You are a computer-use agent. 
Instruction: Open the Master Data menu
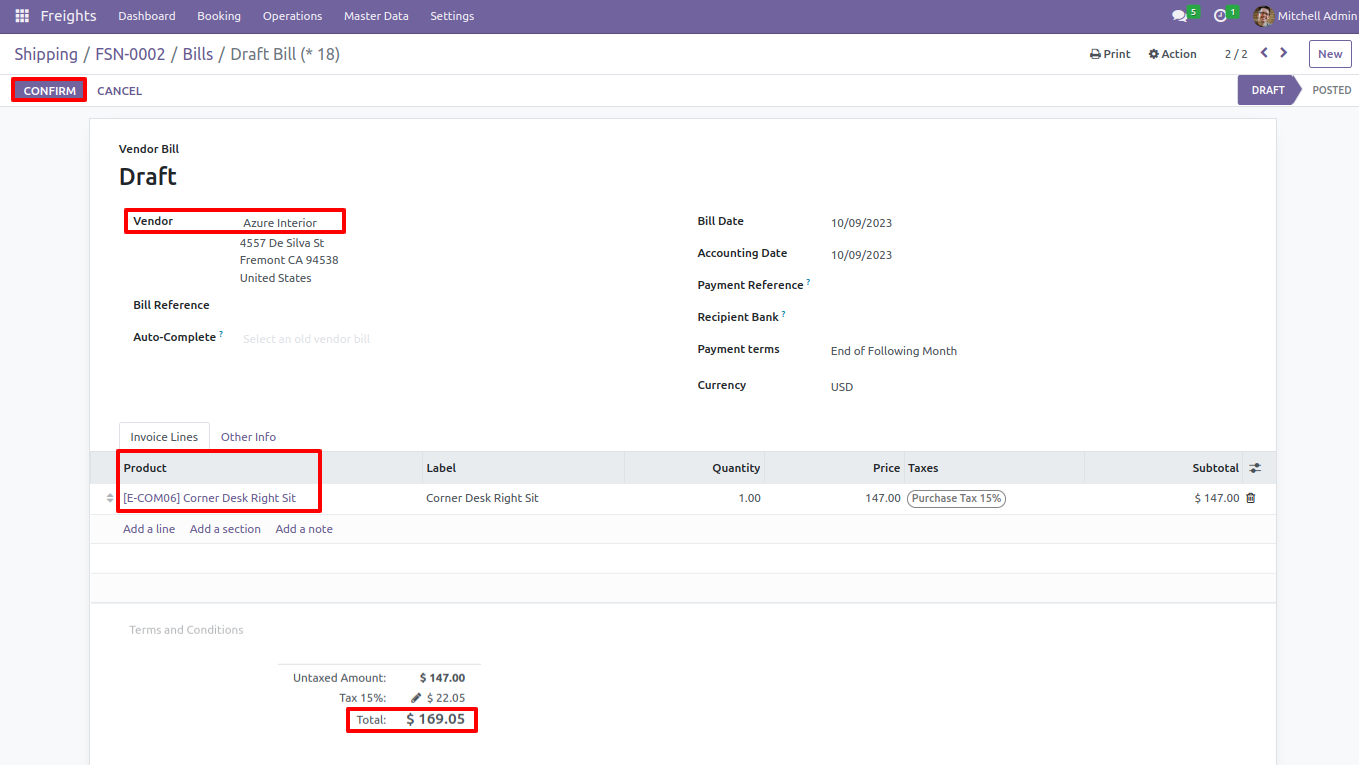pos(376,16)
